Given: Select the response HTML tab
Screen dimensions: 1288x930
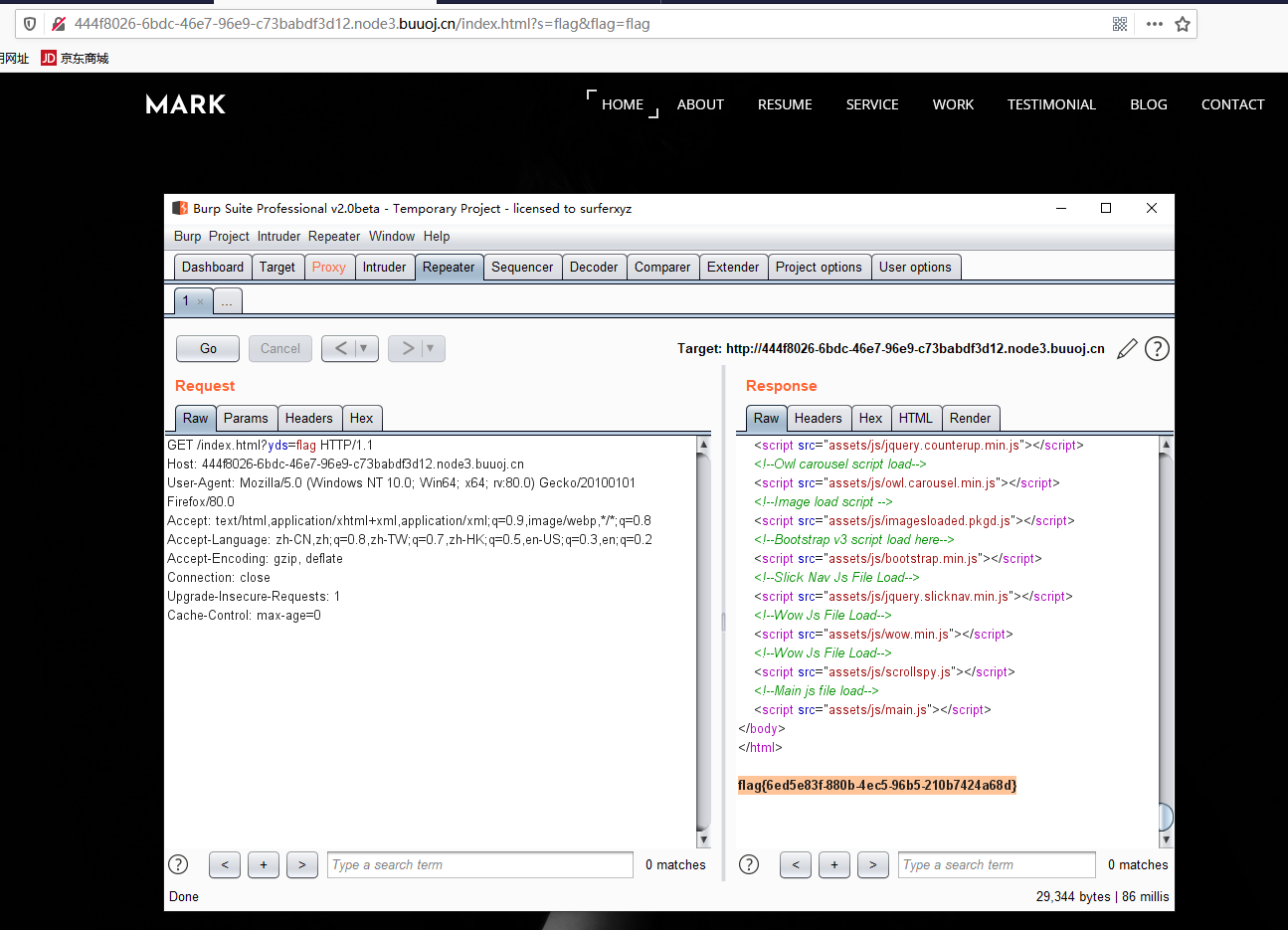Looking at the screenshot, I should pos(916,419).
